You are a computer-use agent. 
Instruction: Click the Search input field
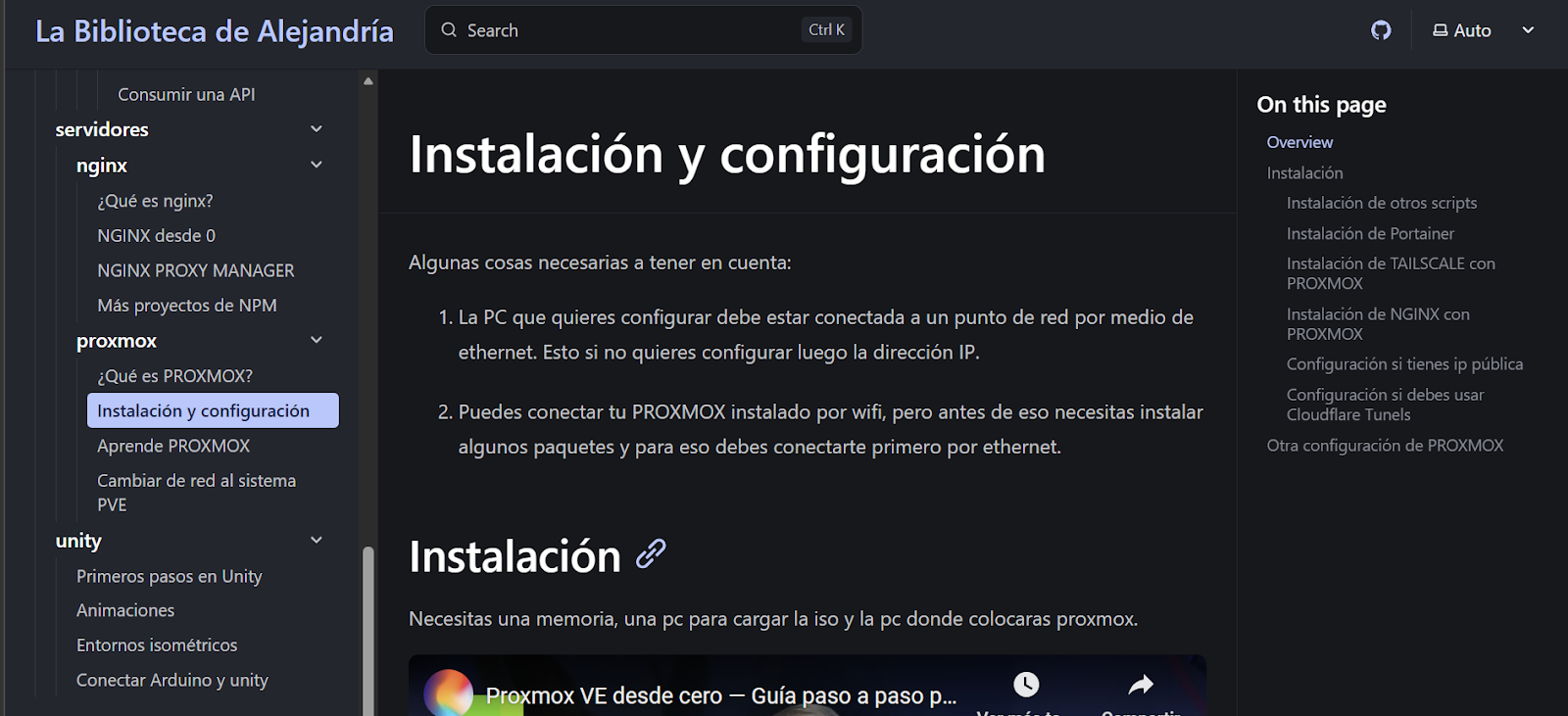[627, 30]
